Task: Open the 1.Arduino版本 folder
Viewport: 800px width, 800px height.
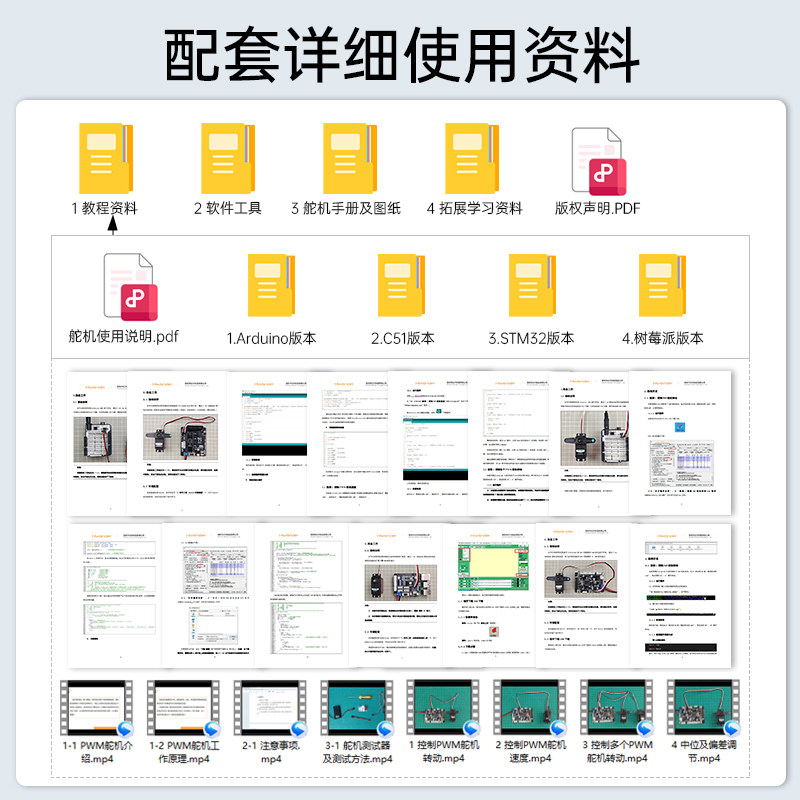Action: (271, 285)
